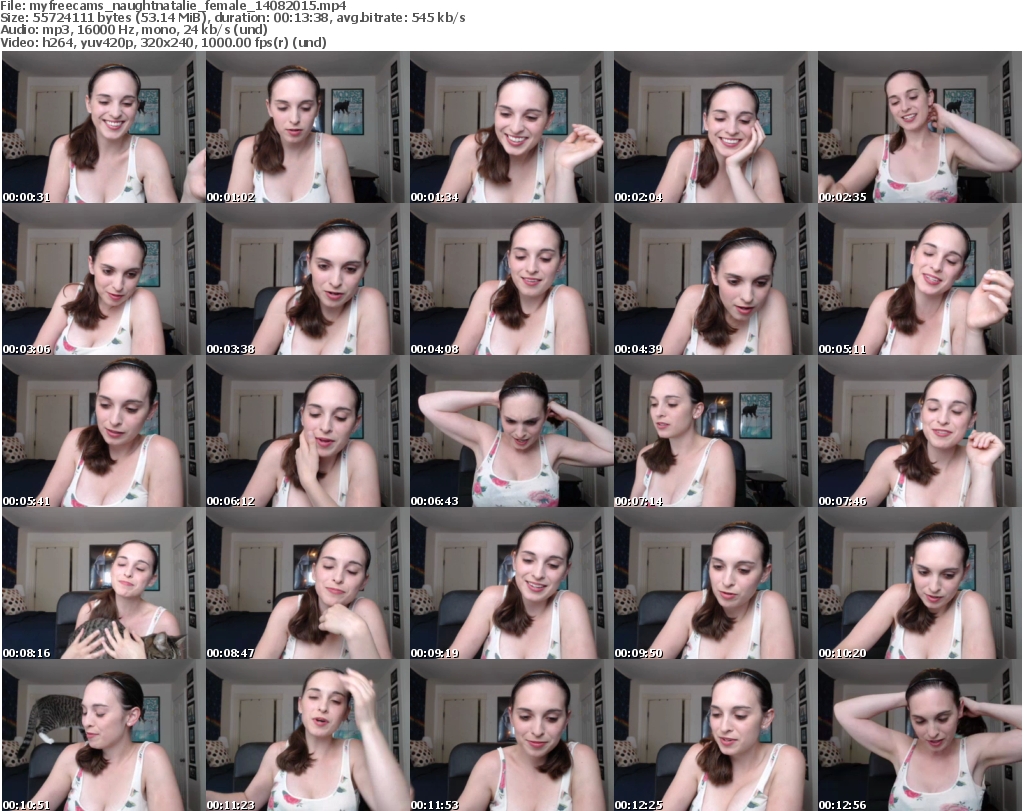Open the frame stamped 00:10:51

pos(104,735)
